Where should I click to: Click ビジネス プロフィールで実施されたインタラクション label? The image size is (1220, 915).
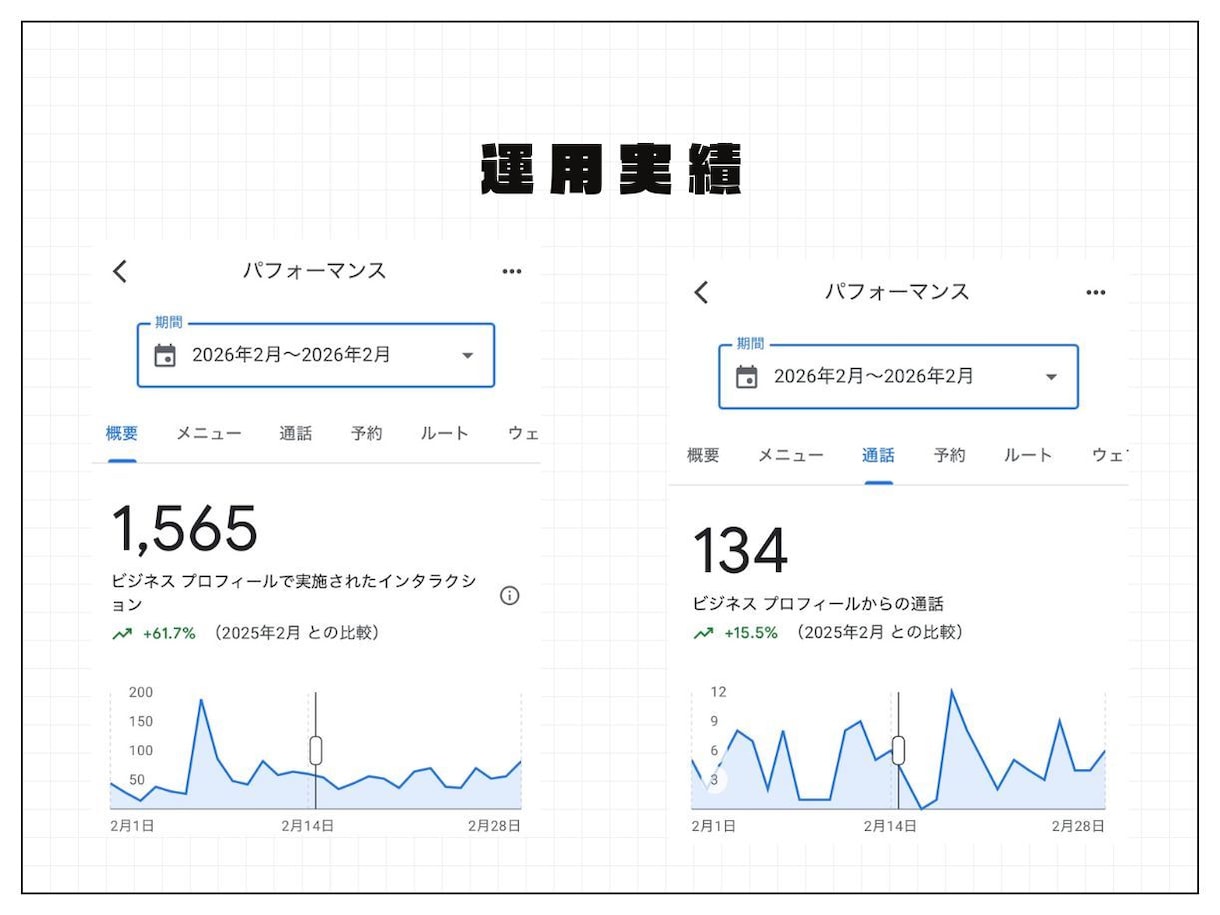(x=293, y=593)
